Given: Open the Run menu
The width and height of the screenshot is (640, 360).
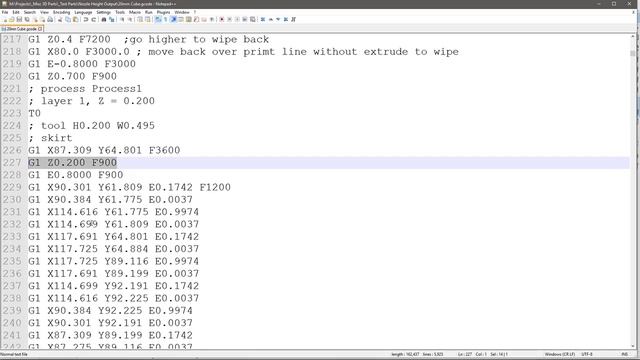Looking at the screenshot, I should pyautogui.click(x=149, y=12).
